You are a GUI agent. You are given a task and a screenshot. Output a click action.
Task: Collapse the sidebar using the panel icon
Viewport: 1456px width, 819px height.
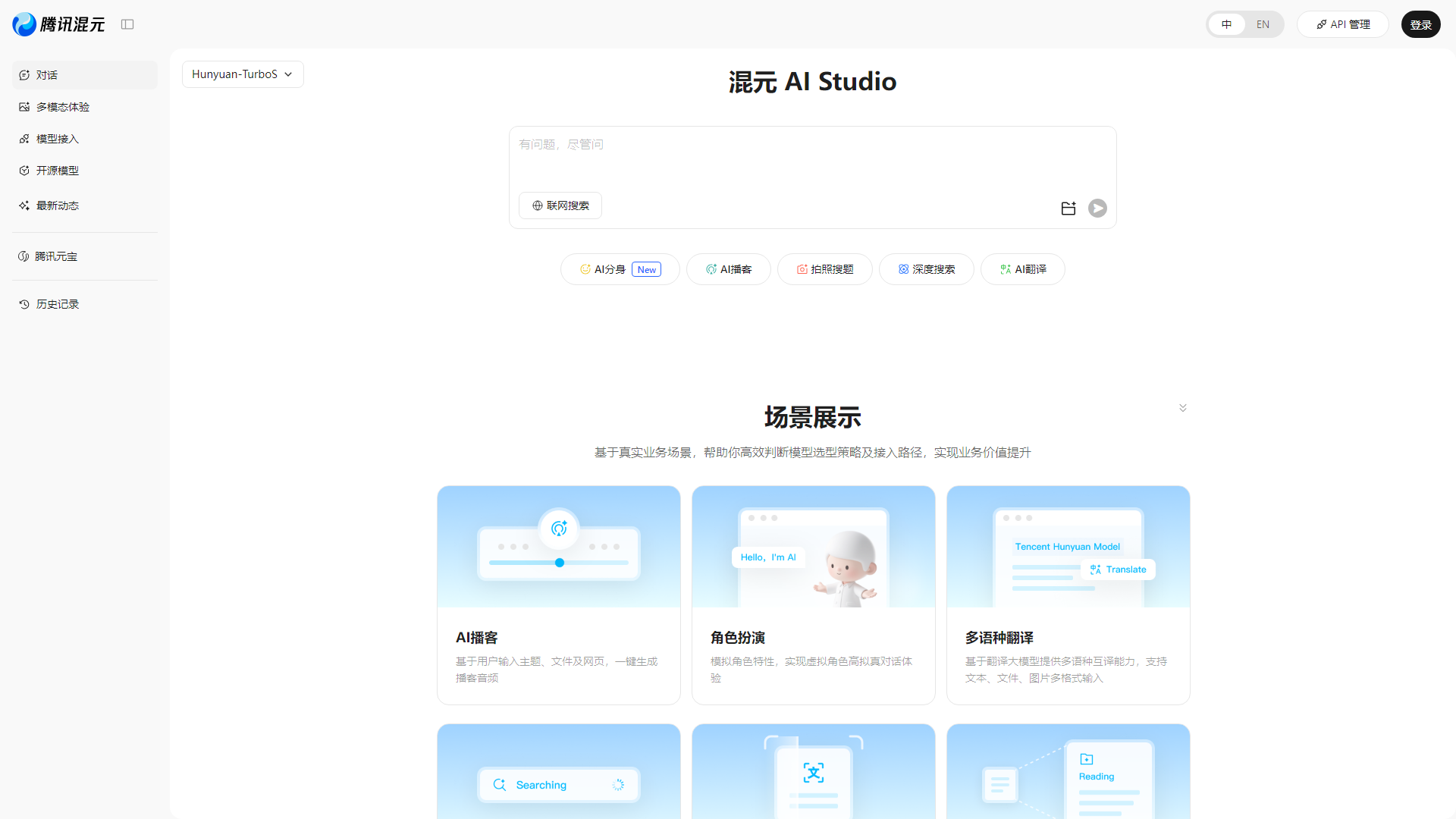[x=127, y=24]
